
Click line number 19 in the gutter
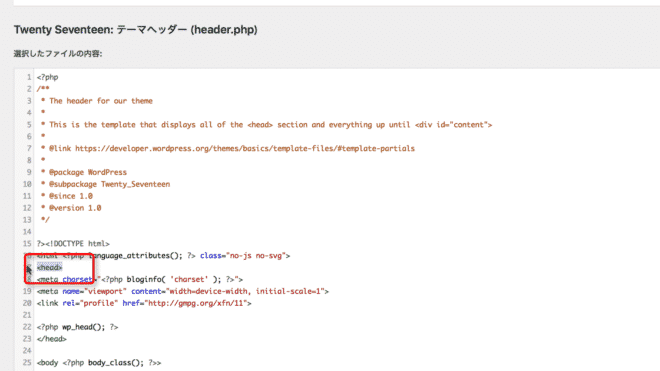tap(27, 291)
